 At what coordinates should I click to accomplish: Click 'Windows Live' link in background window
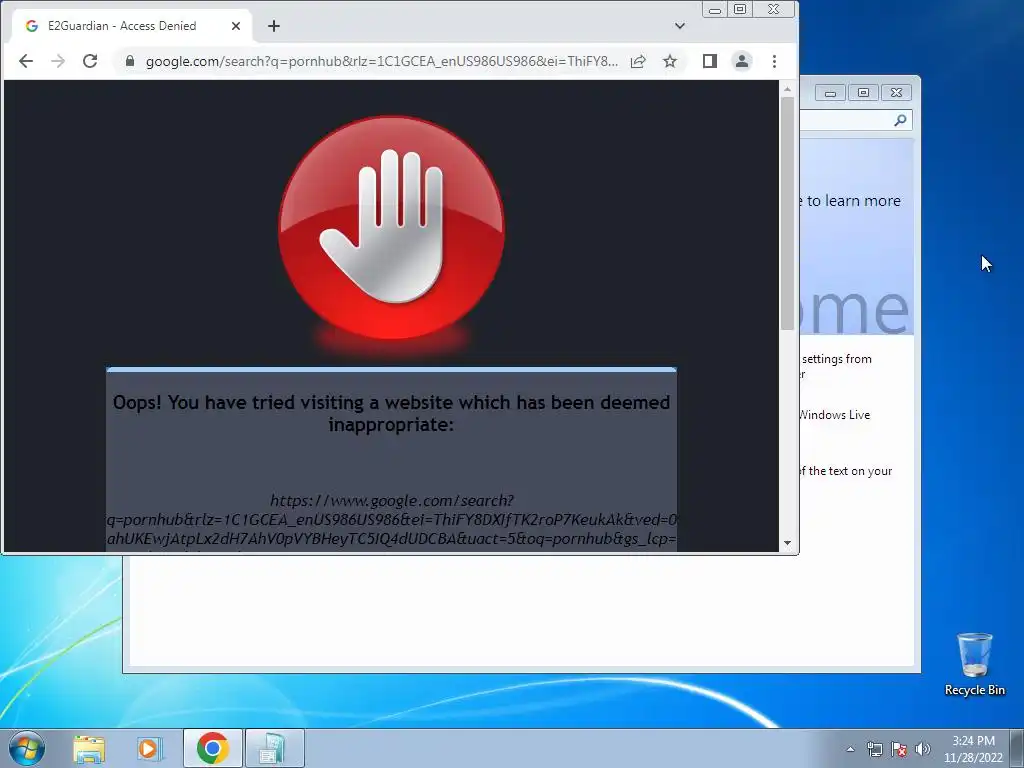click(835, 415)
